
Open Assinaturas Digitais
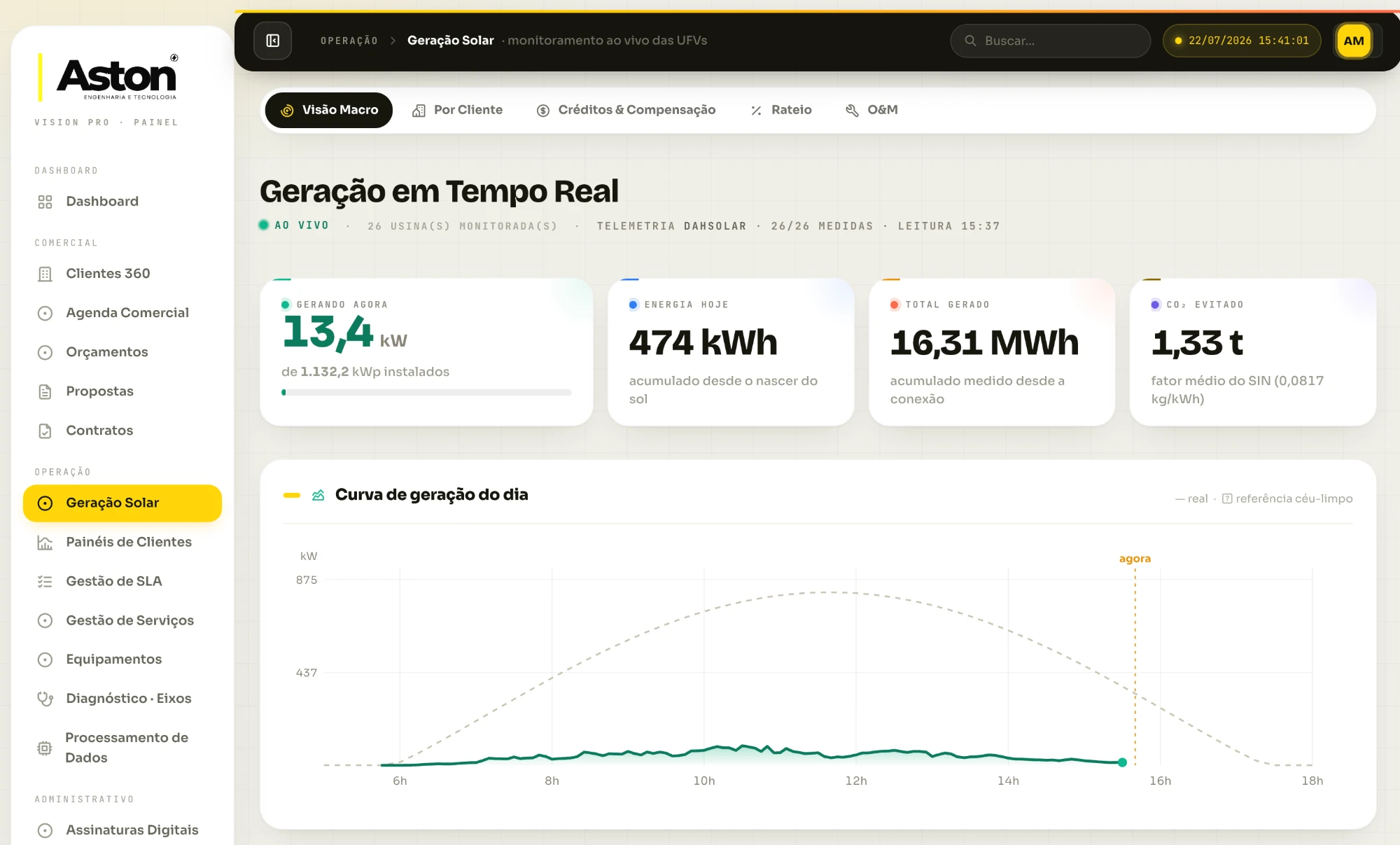(x=122, y=830)
